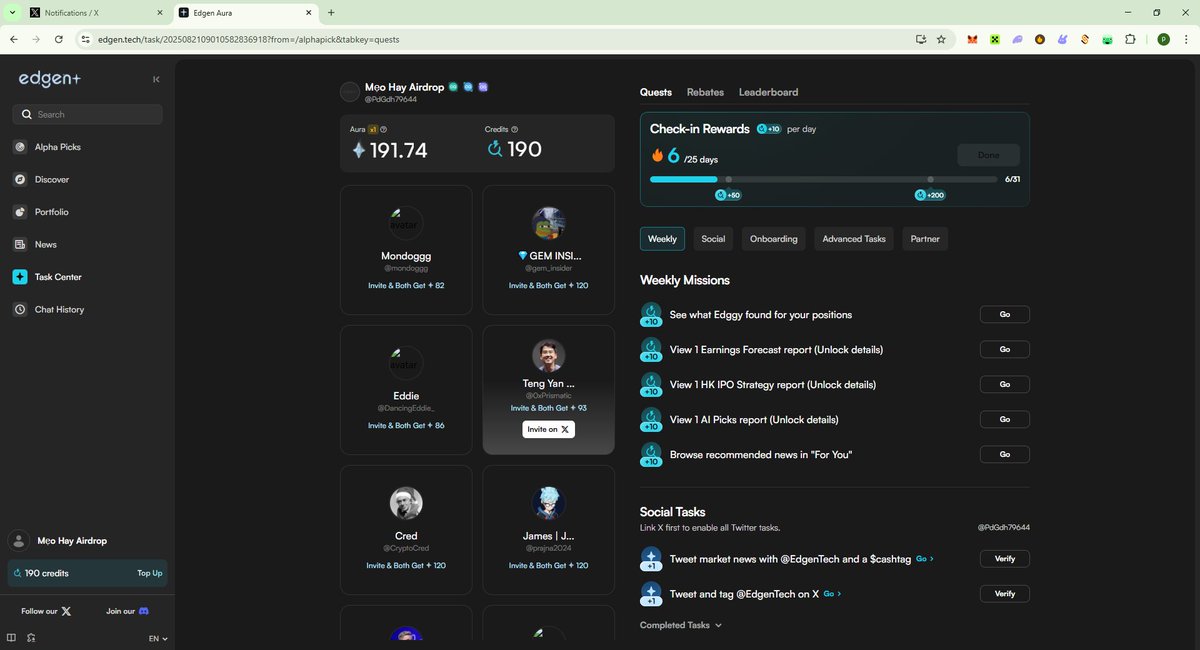Open the EN language dropdown
1200x650 pixels.
click(158, 638)
